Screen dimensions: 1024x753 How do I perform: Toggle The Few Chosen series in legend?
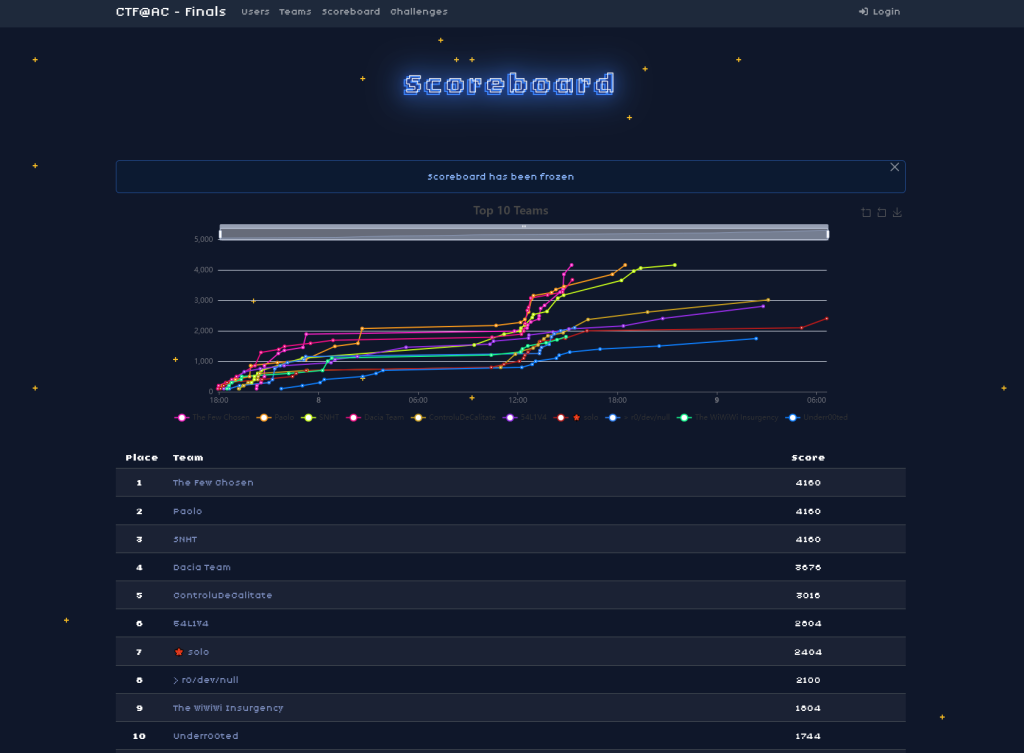click(x=181, y=417)
